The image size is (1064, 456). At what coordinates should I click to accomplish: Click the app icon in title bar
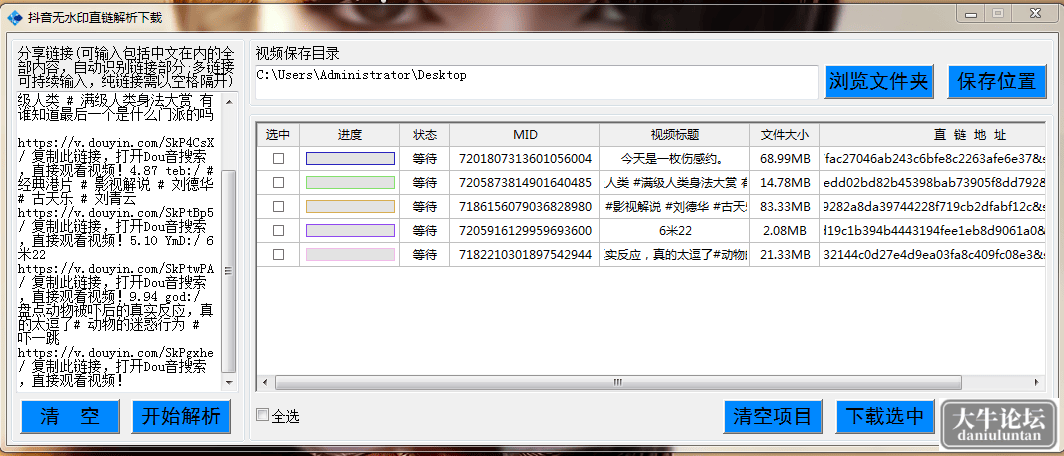[x=14, y=16]
